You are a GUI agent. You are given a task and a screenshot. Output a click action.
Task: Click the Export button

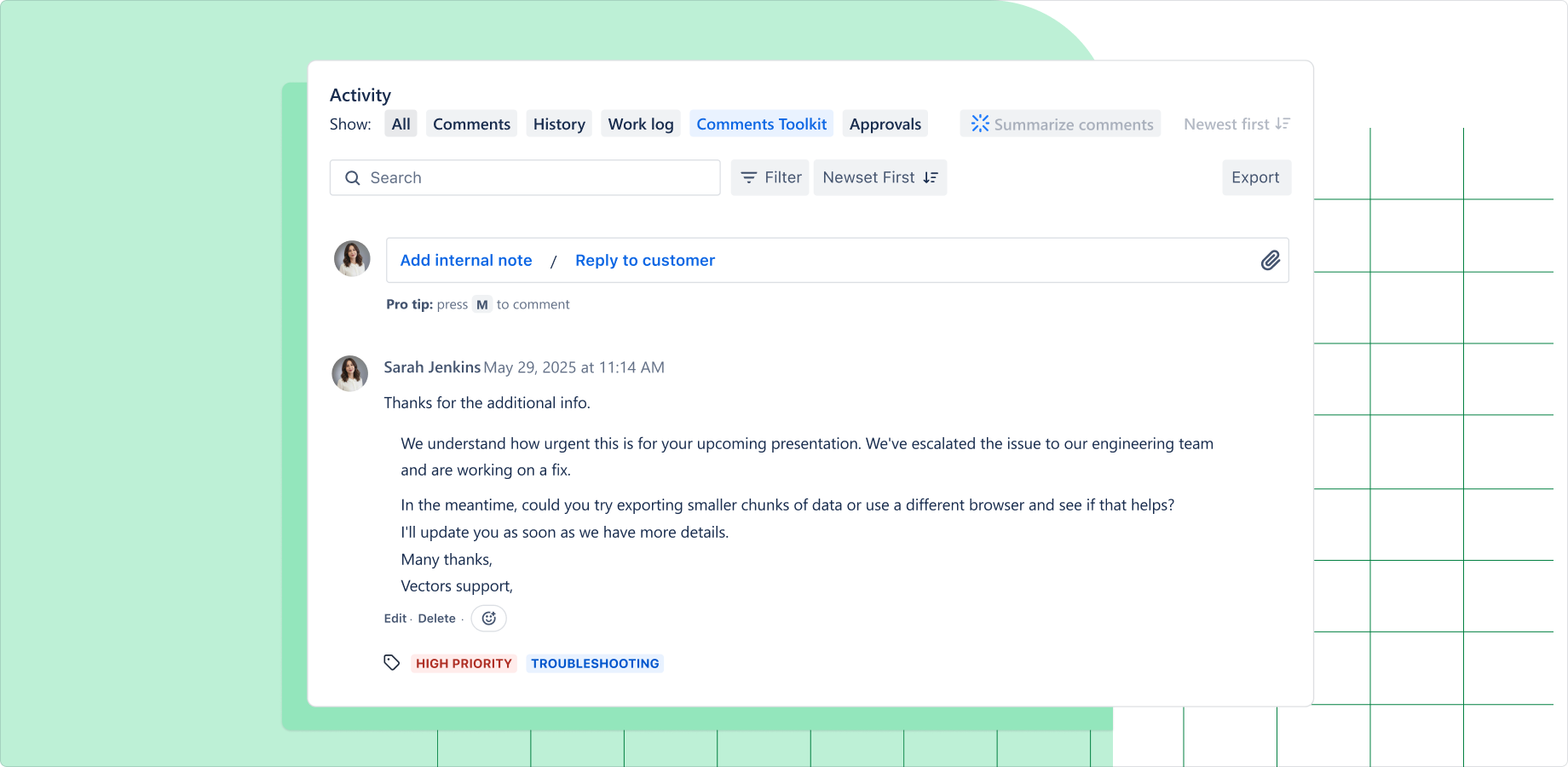tap(1256, 177)
